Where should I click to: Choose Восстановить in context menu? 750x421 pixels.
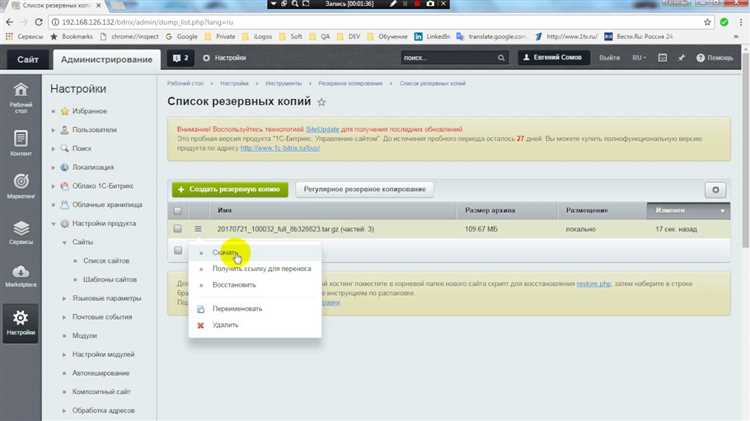[x=255, y=285]
